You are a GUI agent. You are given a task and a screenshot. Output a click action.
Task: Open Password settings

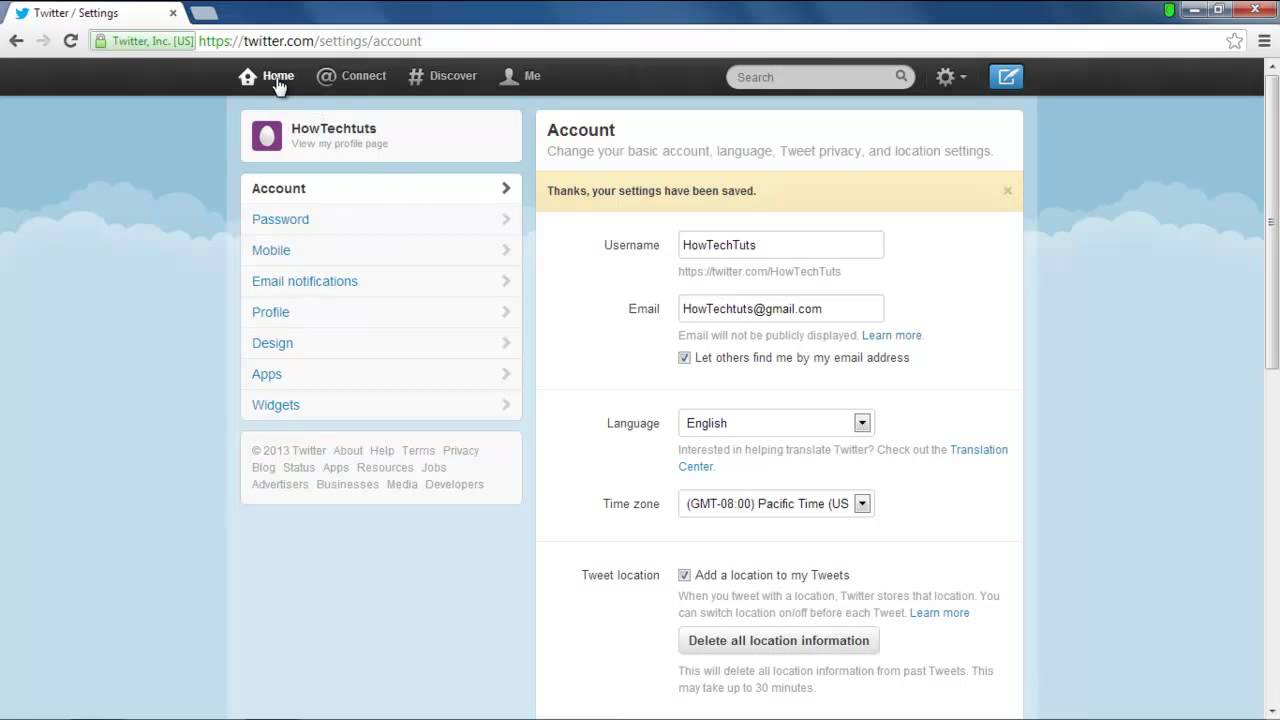tap(381, 219)
